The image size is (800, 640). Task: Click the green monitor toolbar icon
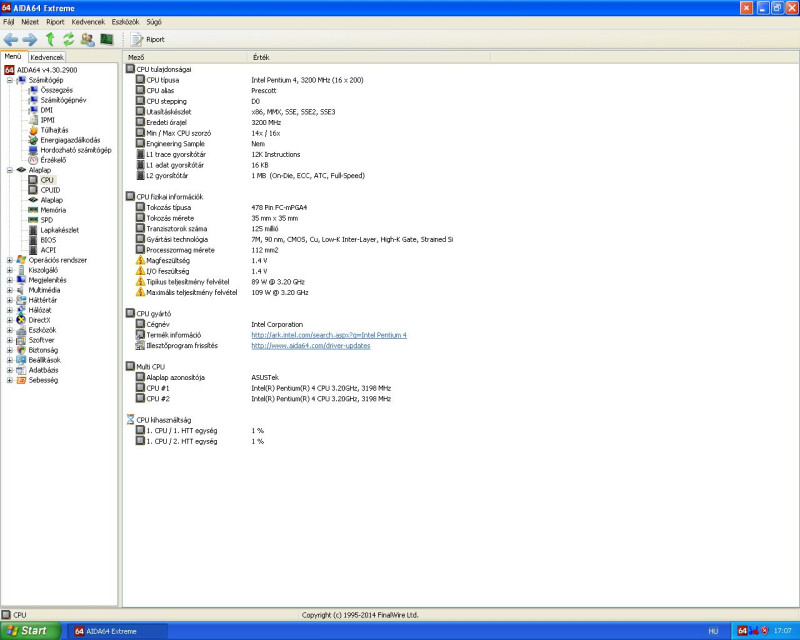tap(107, 39)
